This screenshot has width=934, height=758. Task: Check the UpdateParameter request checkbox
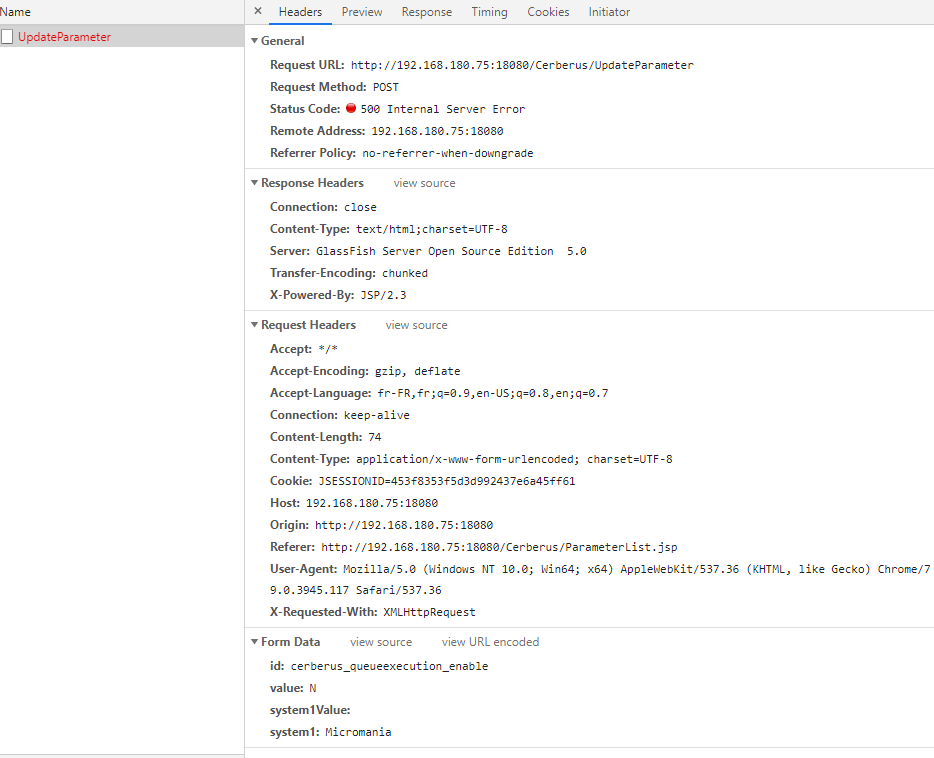pos(7,35)
